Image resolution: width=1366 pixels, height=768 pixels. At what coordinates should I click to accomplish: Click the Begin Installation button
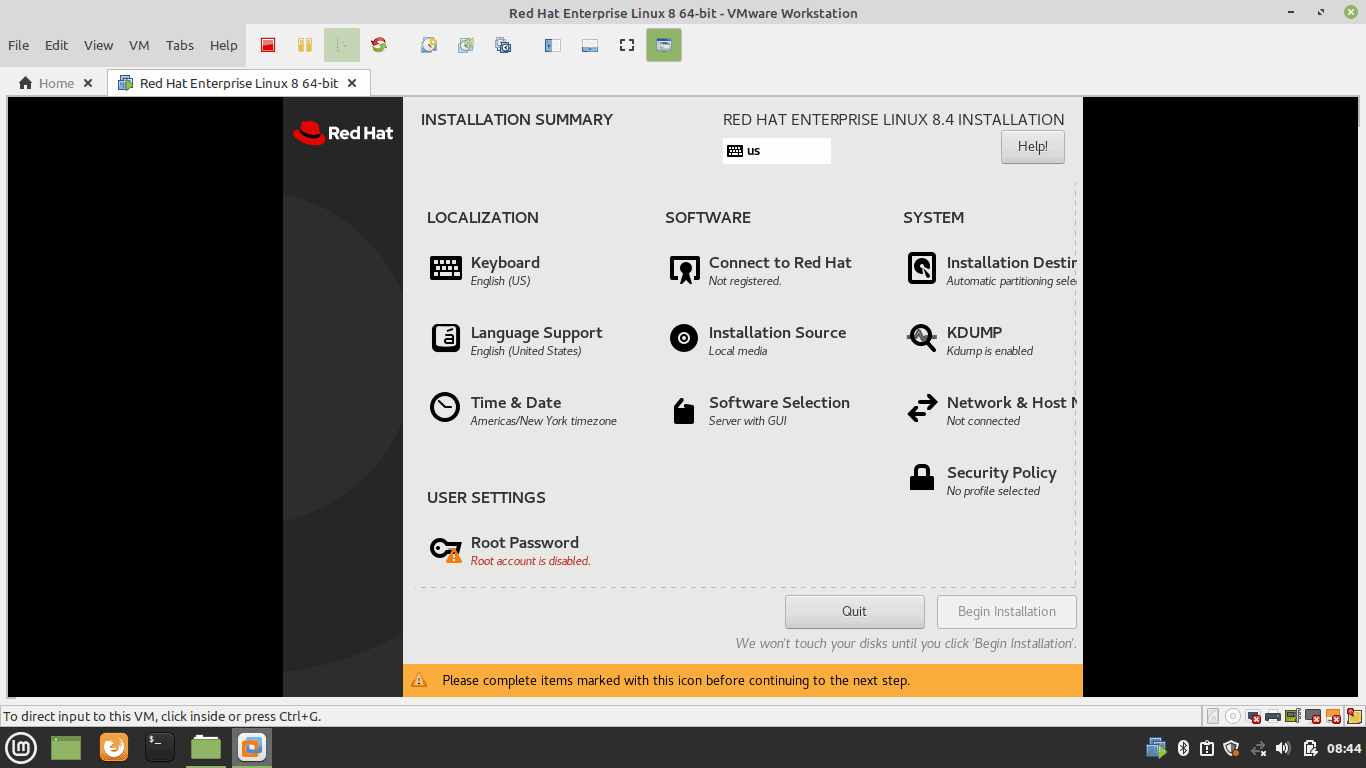point(1007,611)
